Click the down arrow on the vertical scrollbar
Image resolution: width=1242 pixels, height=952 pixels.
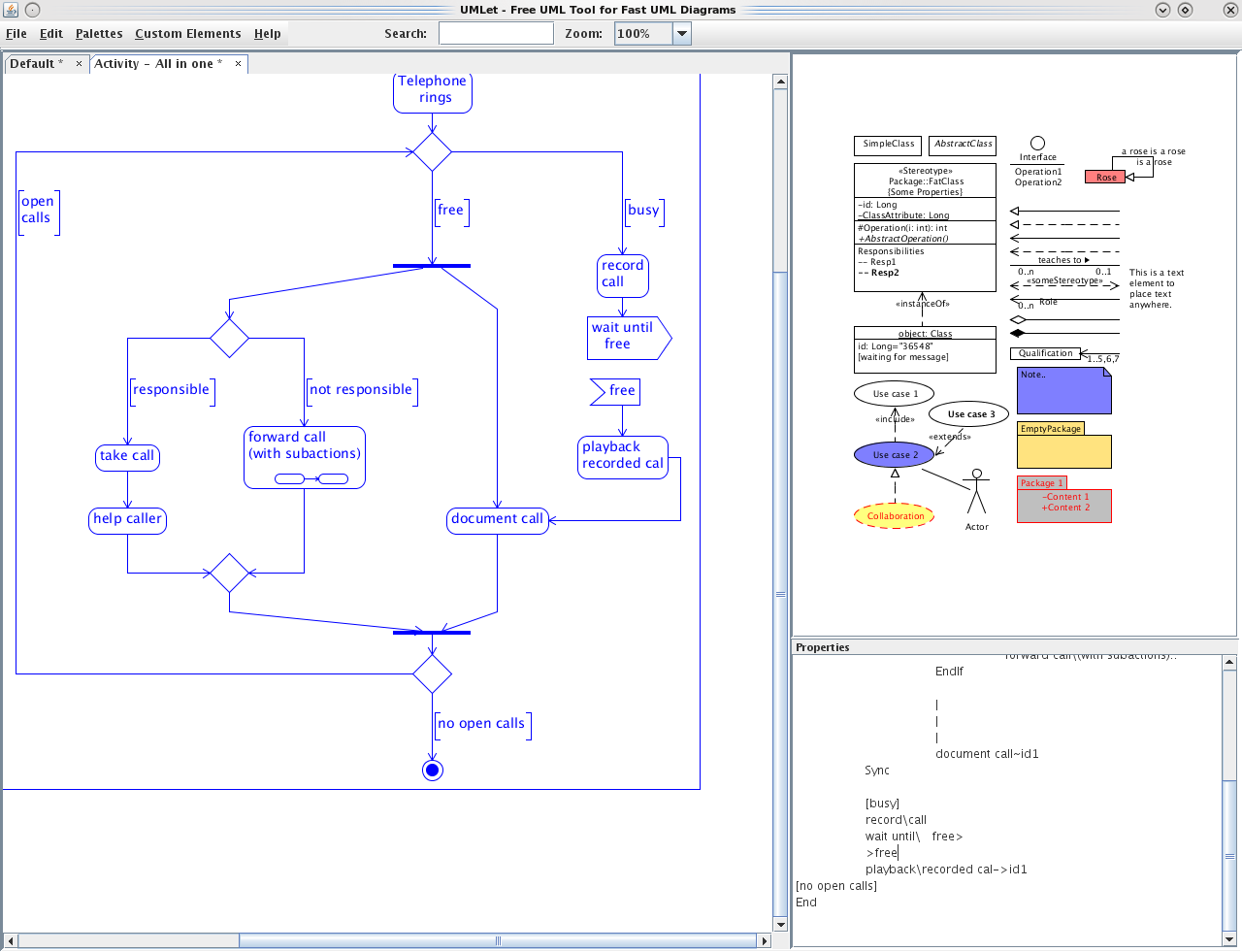(x=780, y=925)
